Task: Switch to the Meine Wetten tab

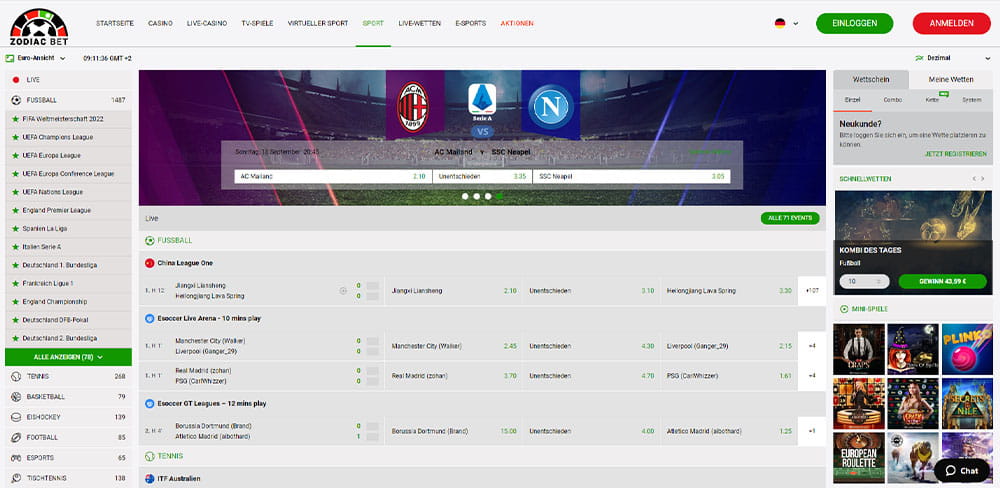Action: pyautogui.click(x=951, y=80)
